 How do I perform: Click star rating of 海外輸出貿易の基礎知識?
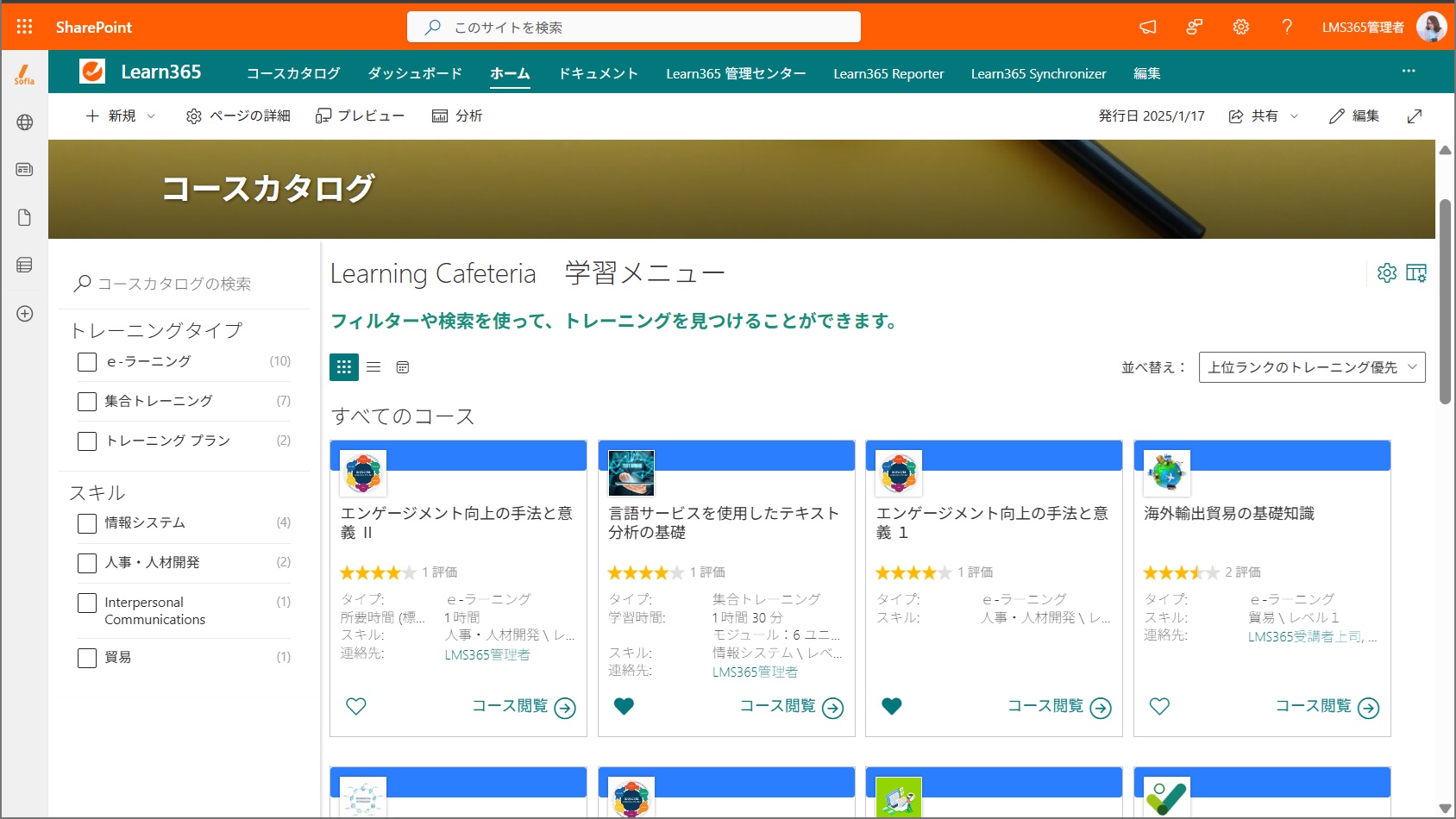click(1181, 572)
